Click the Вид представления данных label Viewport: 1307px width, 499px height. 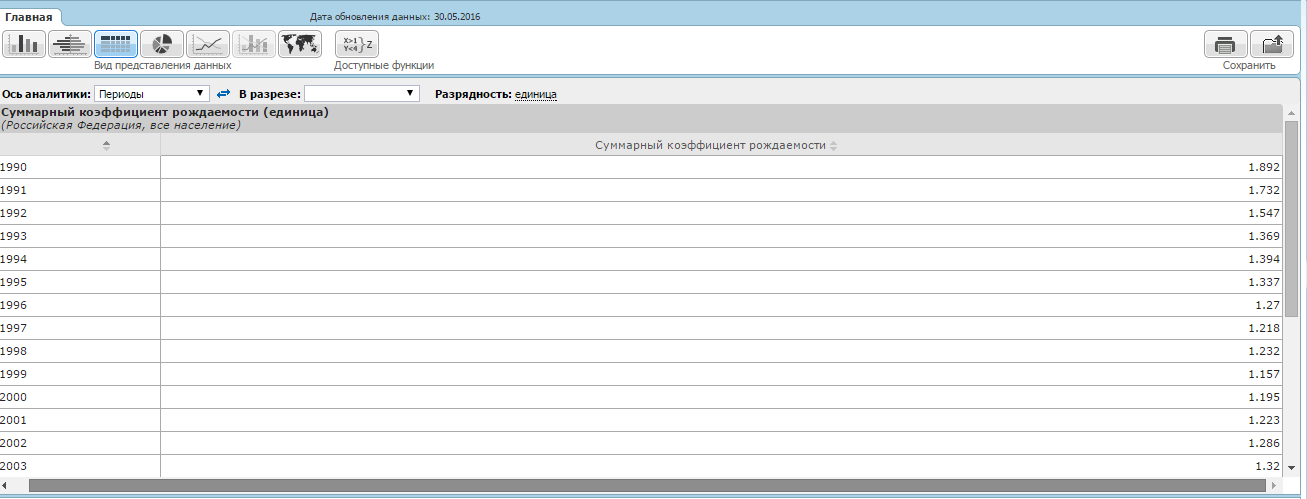coord(162,65)
